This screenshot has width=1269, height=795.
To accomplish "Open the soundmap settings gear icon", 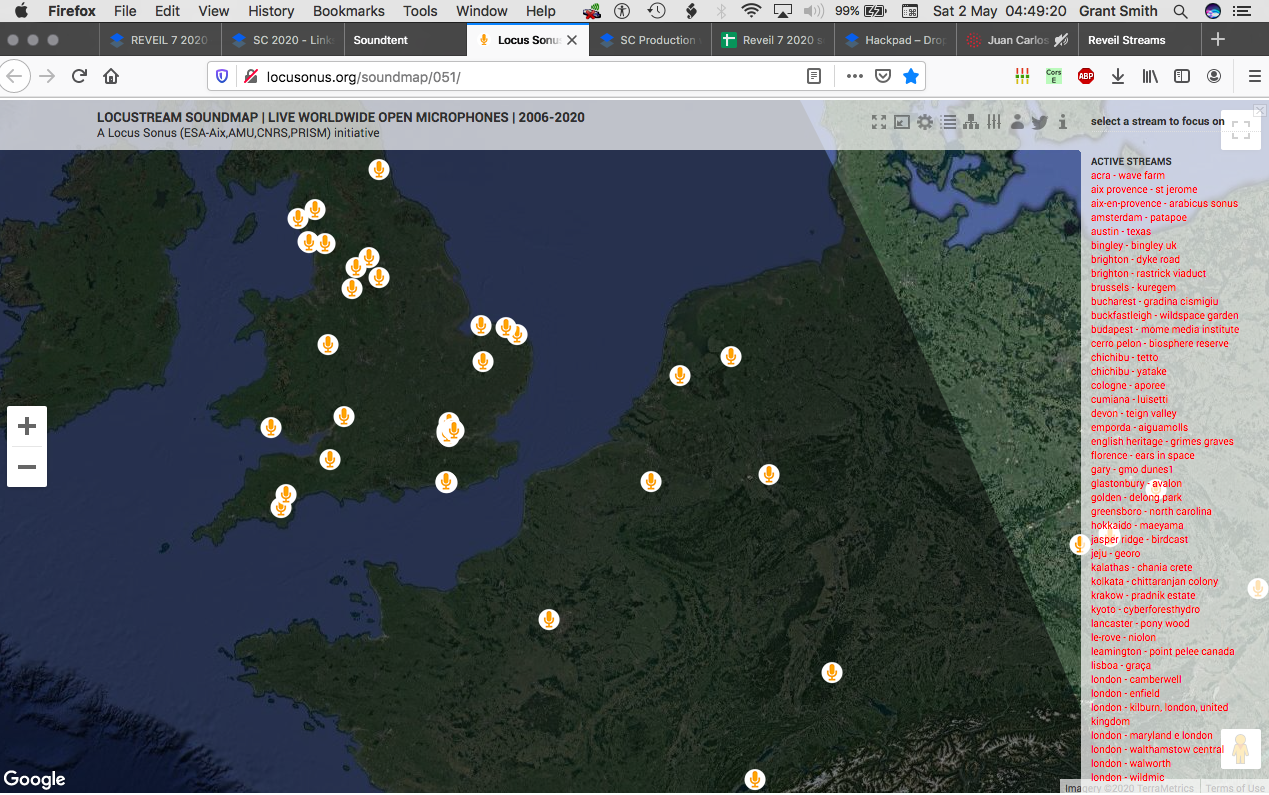I will (x=925, y=122).
